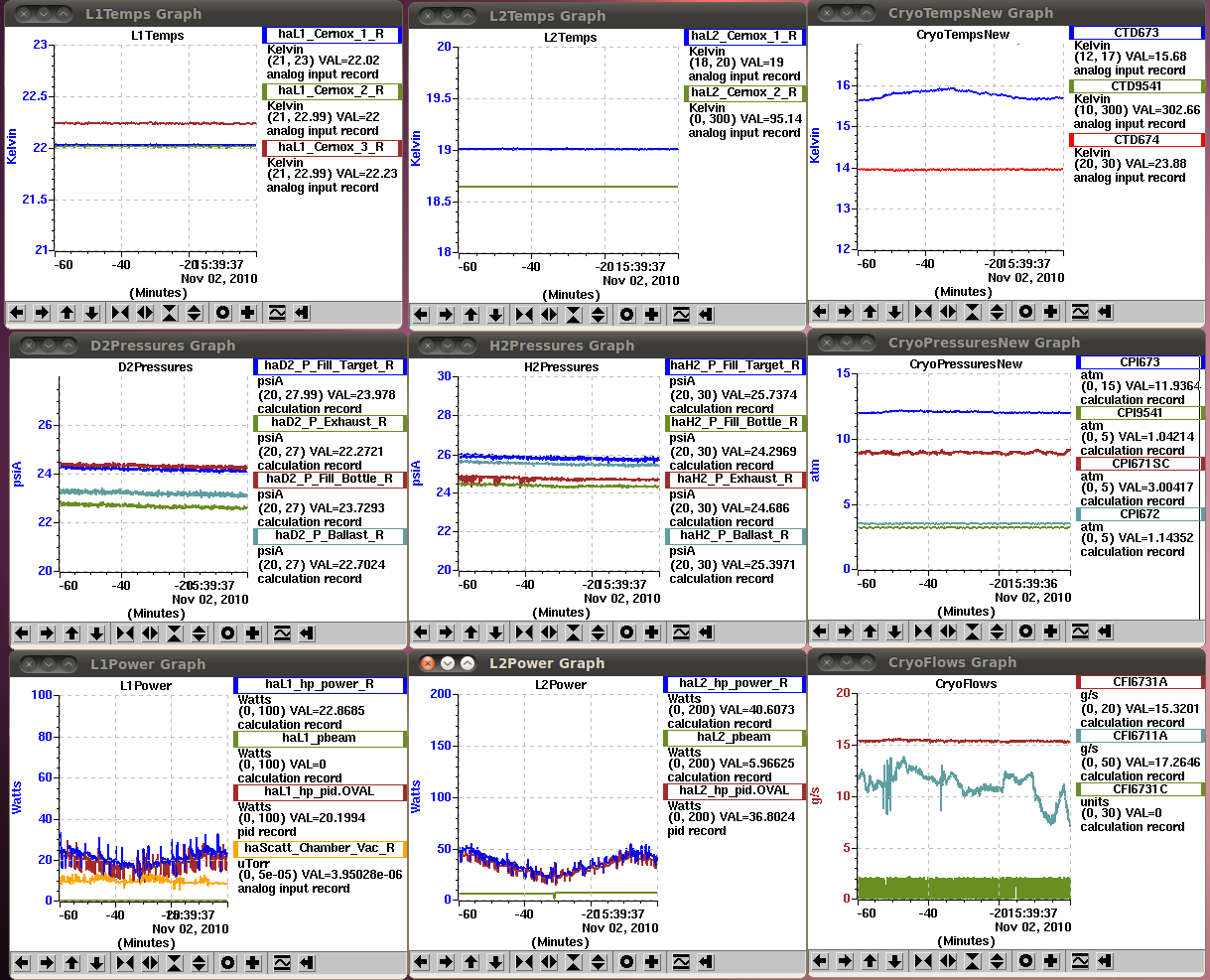The image size is (1210, 980).
Task: Click the left-right triangles icon in CryoTempsNew toolbar
Action: point(947,312)
